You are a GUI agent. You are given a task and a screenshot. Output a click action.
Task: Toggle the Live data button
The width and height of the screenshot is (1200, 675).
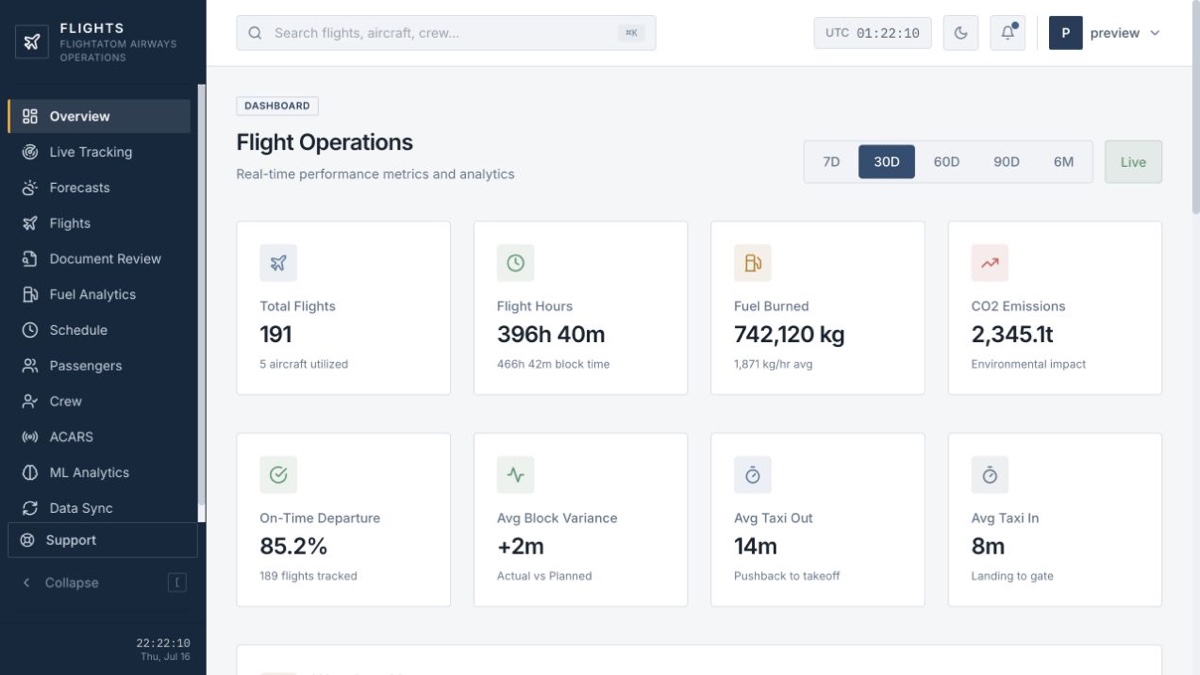(1133, 162)
